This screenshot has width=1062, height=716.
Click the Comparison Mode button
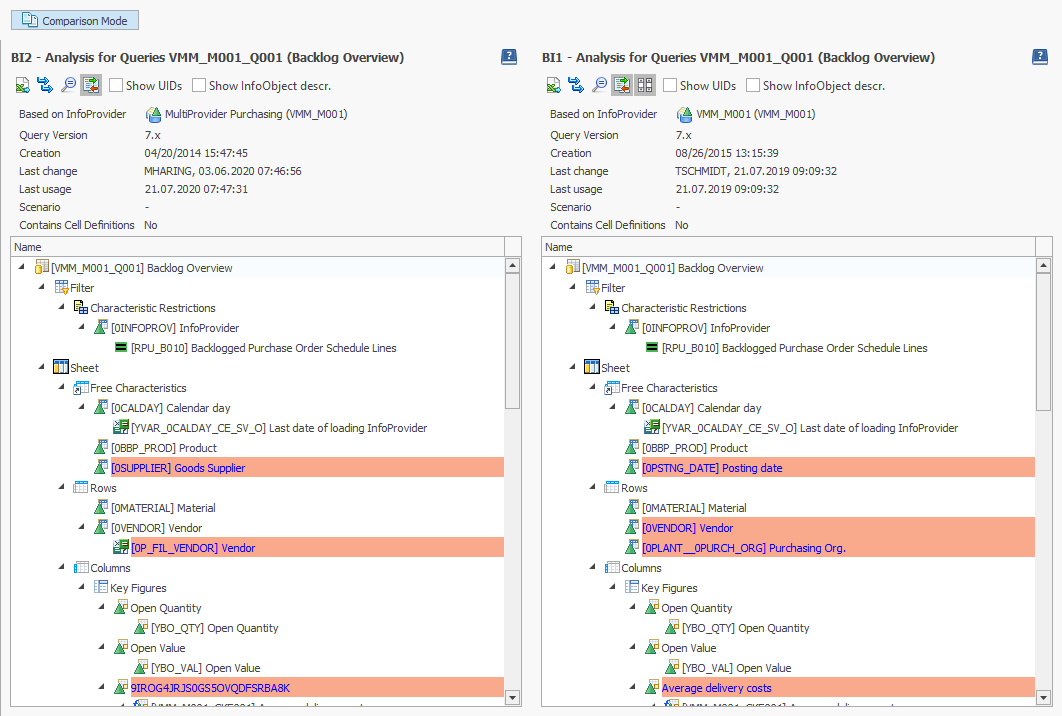pos(74,19)
